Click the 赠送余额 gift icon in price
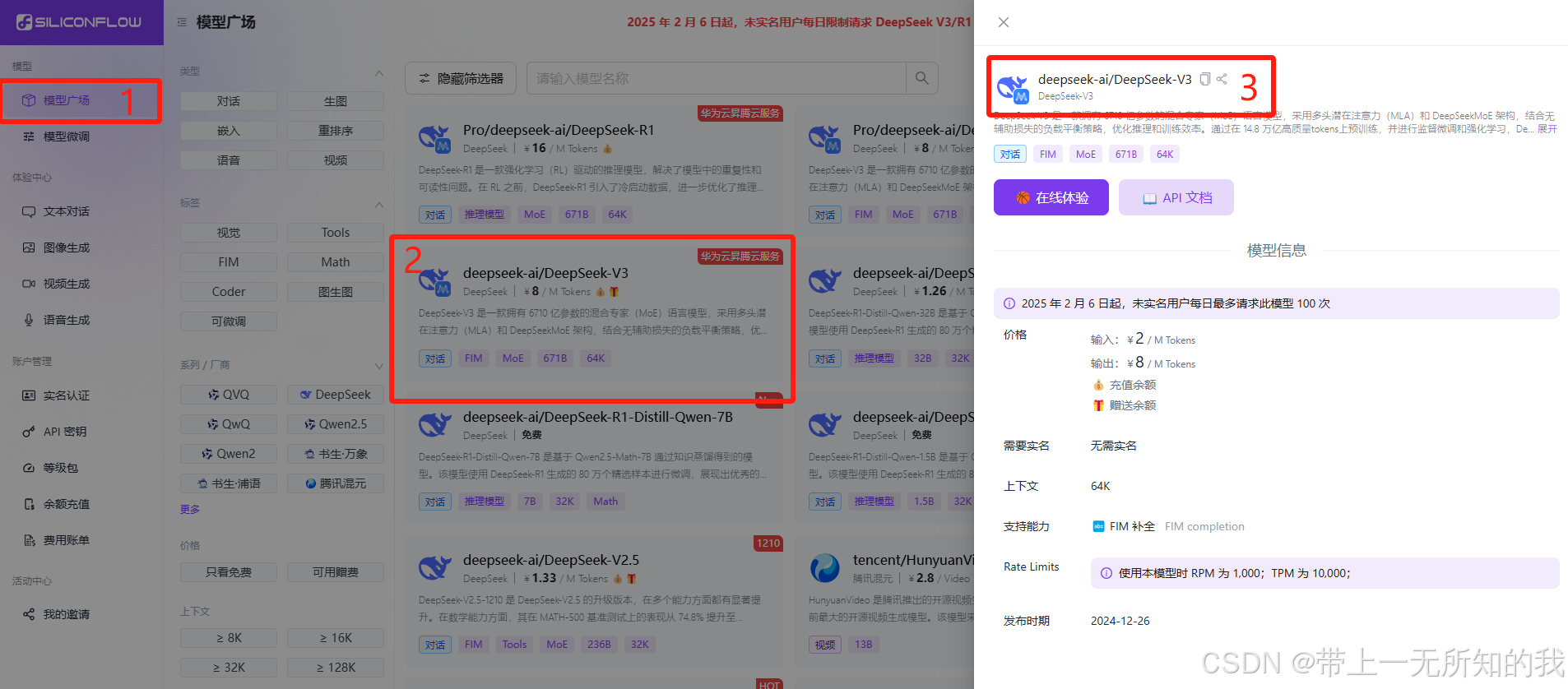Image resolution: width=1568 pixels, height=689 pixels. coord(1098,405)
